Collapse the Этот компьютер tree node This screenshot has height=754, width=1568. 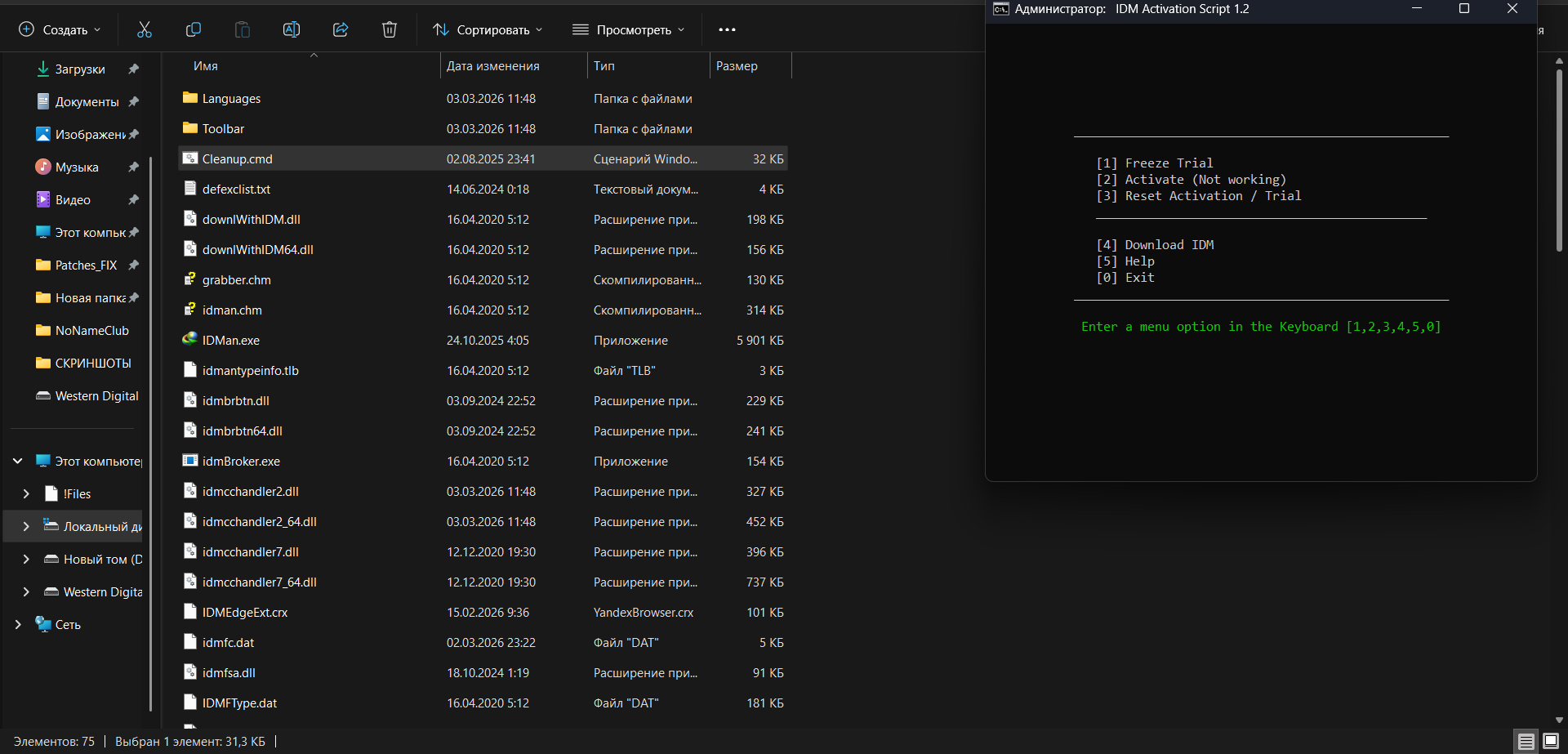pyautogui.click(x=18, y=462)
